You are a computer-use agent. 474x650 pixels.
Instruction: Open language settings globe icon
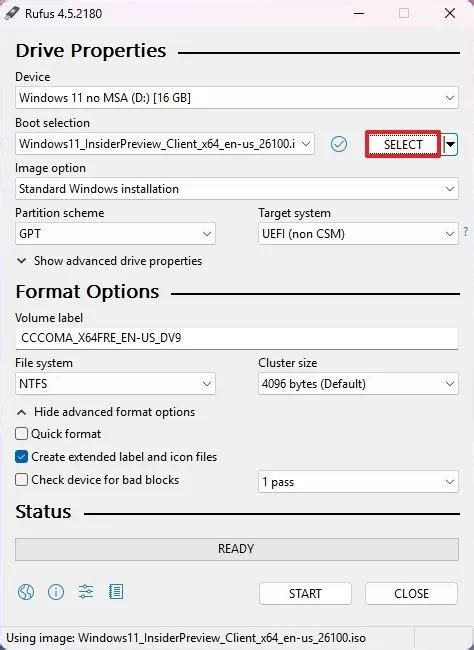pyautogui.click(x=26, y=592)
